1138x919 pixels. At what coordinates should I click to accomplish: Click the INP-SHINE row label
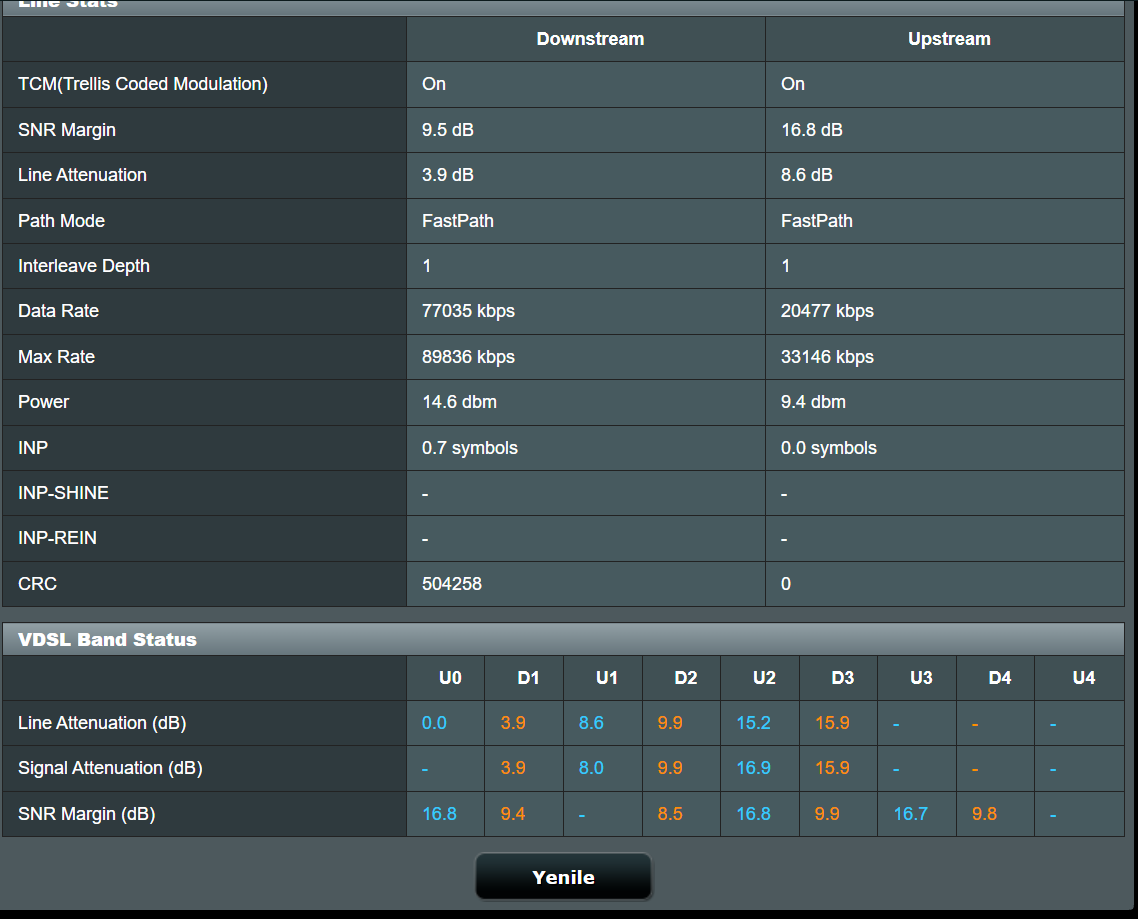pyautogui.click(x=63, y=492)
